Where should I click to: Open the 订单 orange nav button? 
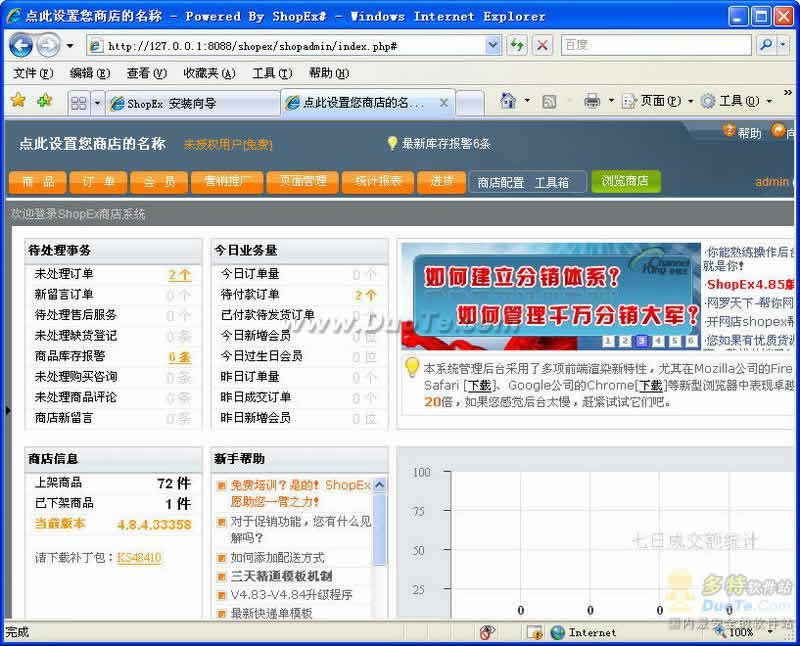[98, 182]
